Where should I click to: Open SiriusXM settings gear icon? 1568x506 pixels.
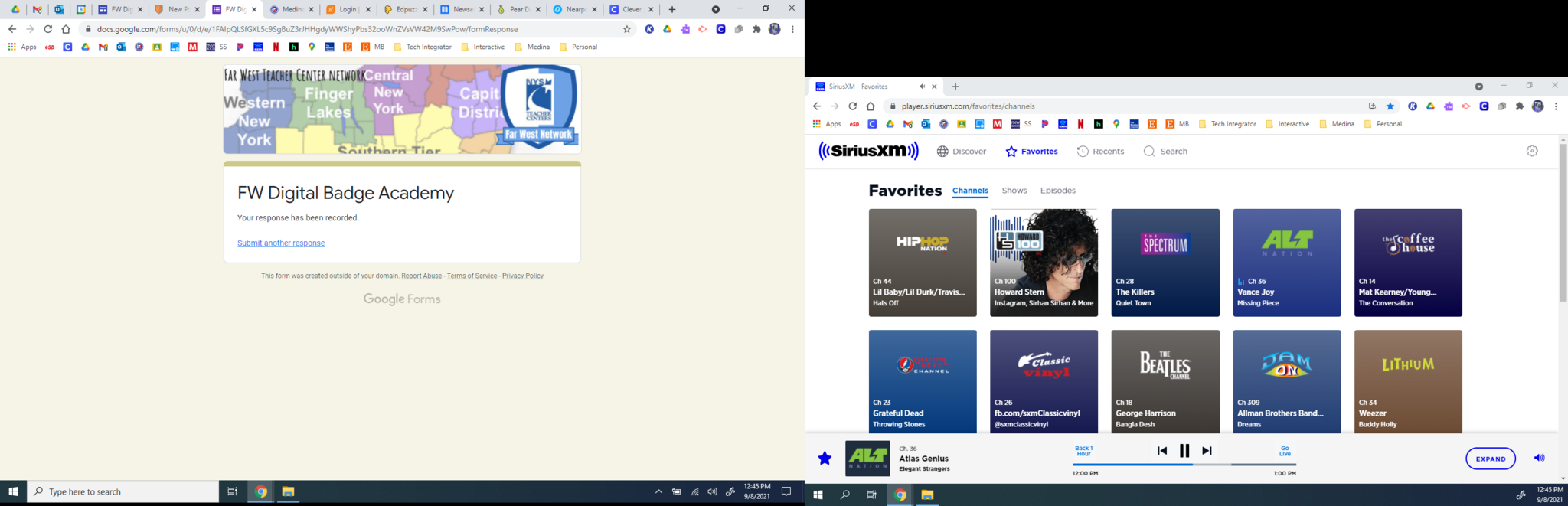(x=1532, y=152)
